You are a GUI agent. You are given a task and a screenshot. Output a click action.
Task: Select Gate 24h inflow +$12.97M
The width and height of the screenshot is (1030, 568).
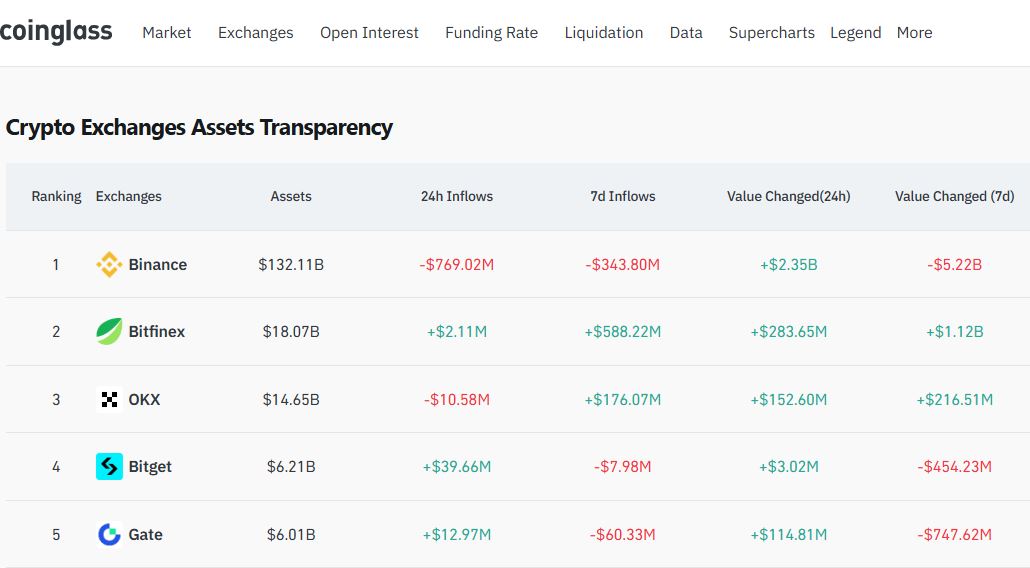pos(457,535)
